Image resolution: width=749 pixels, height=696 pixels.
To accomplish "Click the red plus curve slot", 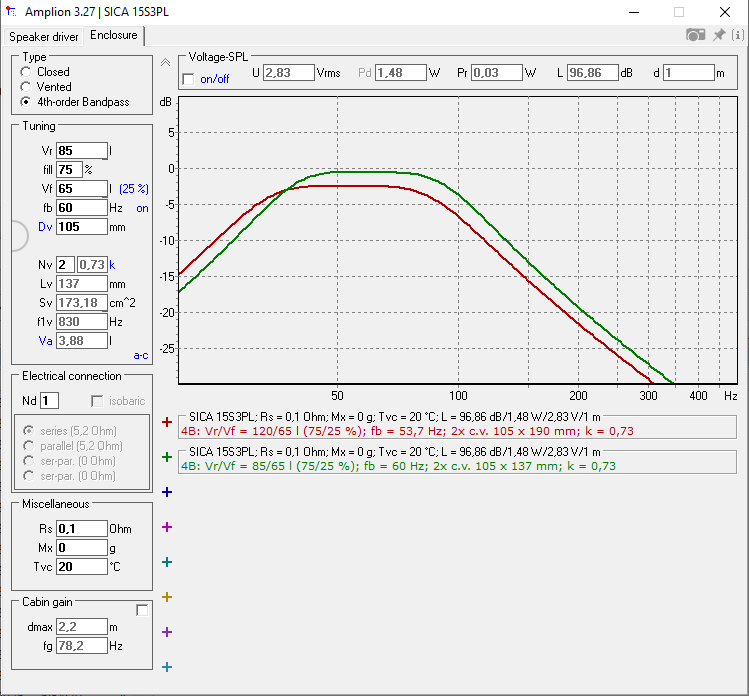I will tap(167, 422).
